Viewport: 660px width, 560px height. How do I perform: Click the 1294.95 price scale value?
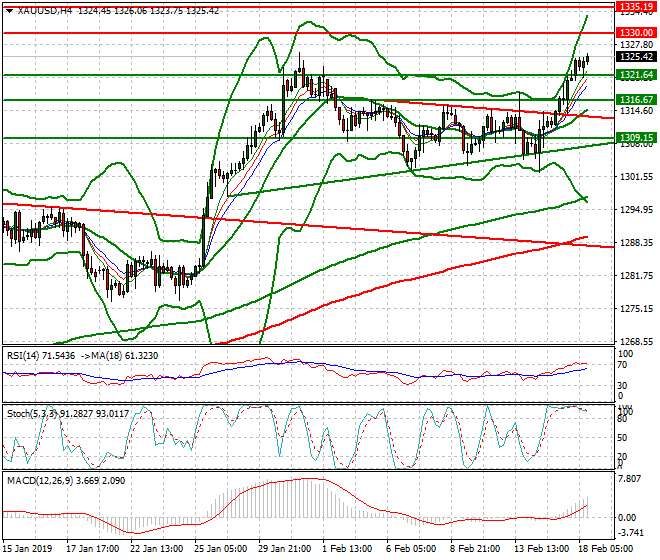(637, 210)
